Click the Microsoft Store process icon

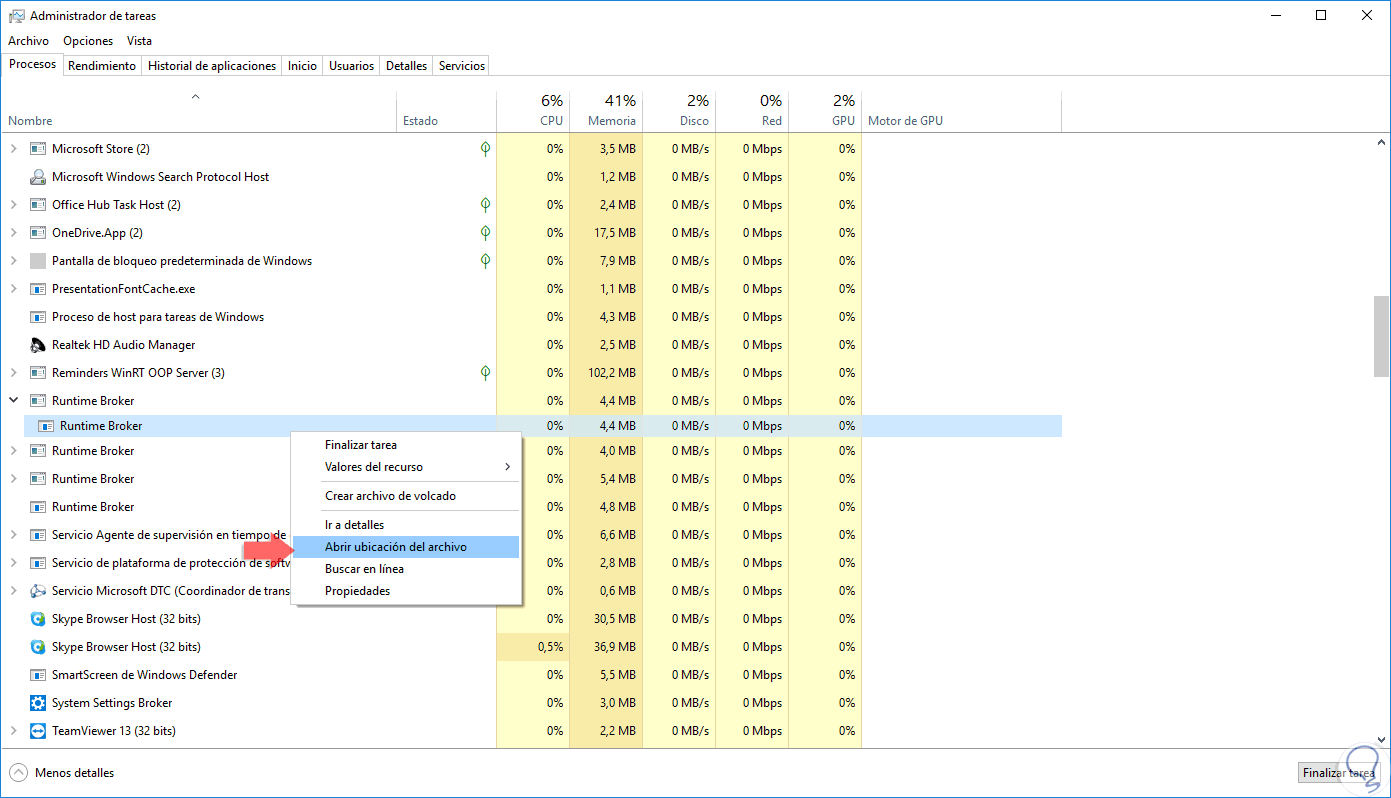(x=38, y=149)
